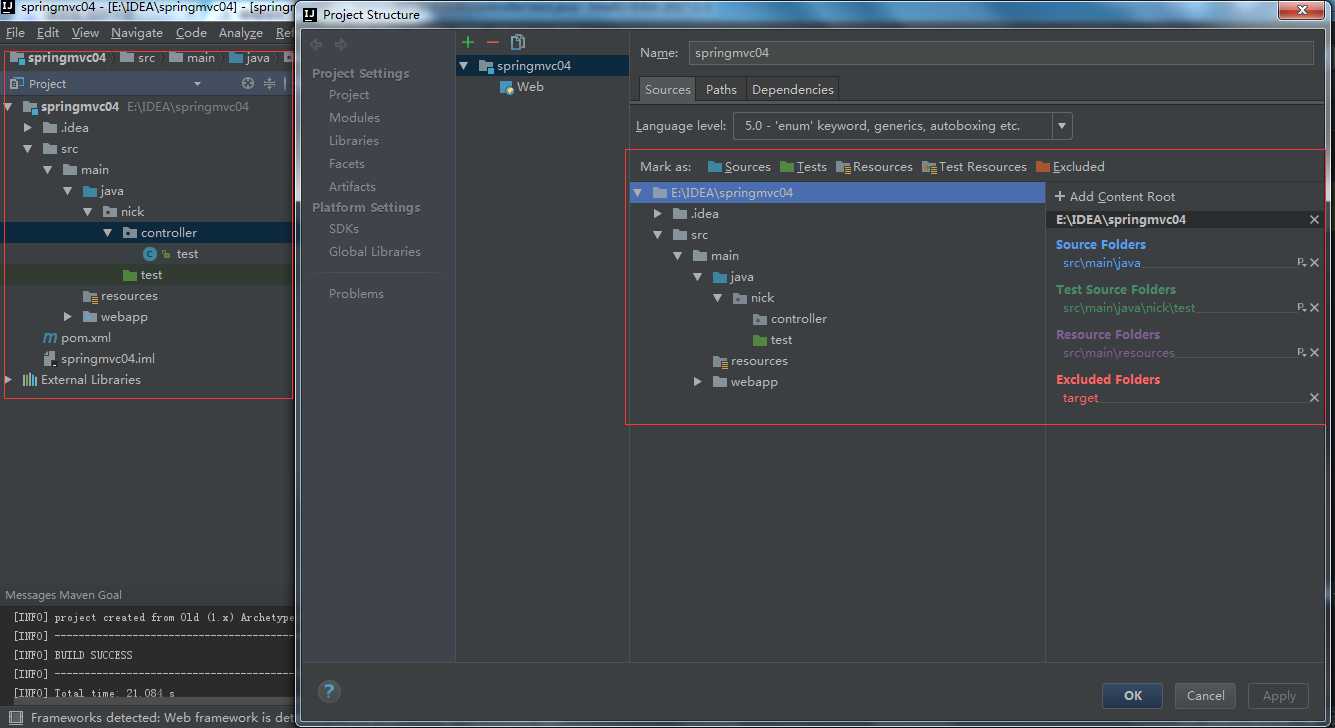Image resolution: width=1335 pixels, height=728 pixels.
Task: Select springmvc04.iml in the Project tree
Action: click(x=98, y=359)
